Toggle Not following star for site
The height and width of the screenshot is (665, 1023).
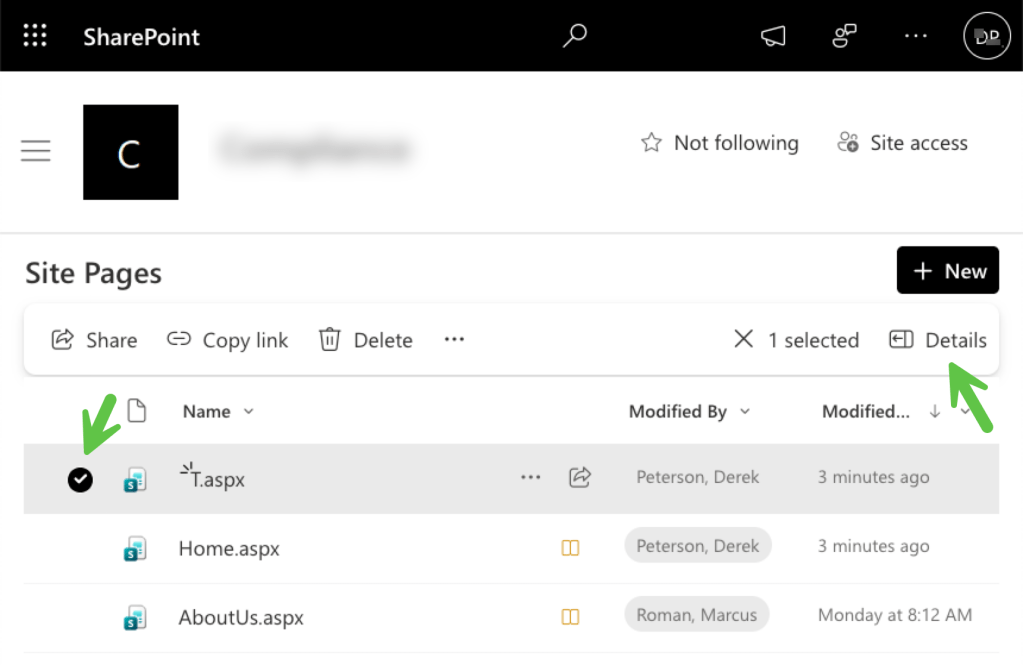[x=652, y=143]
